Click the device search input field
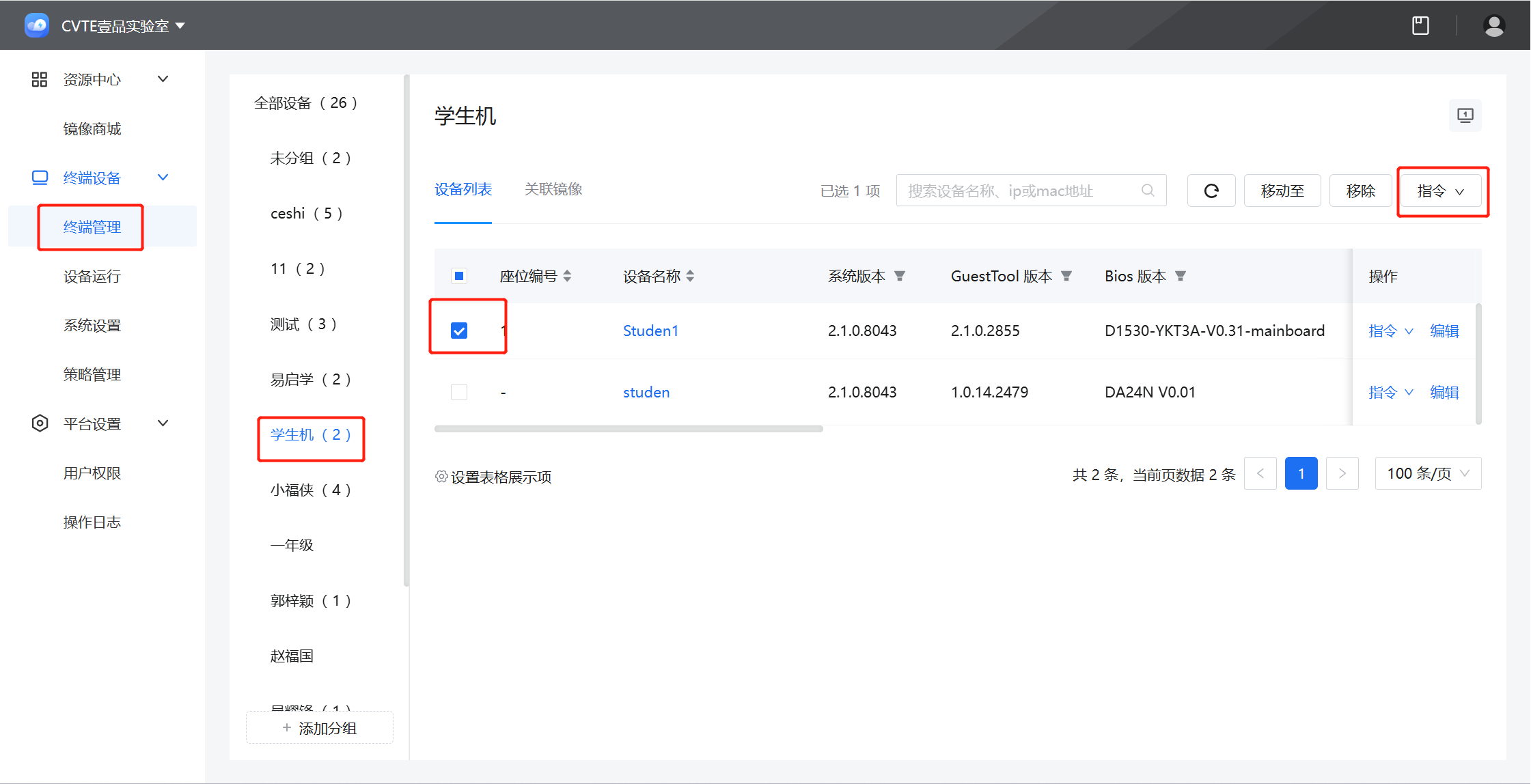The image size is (1531, 784). [1018, 191]
